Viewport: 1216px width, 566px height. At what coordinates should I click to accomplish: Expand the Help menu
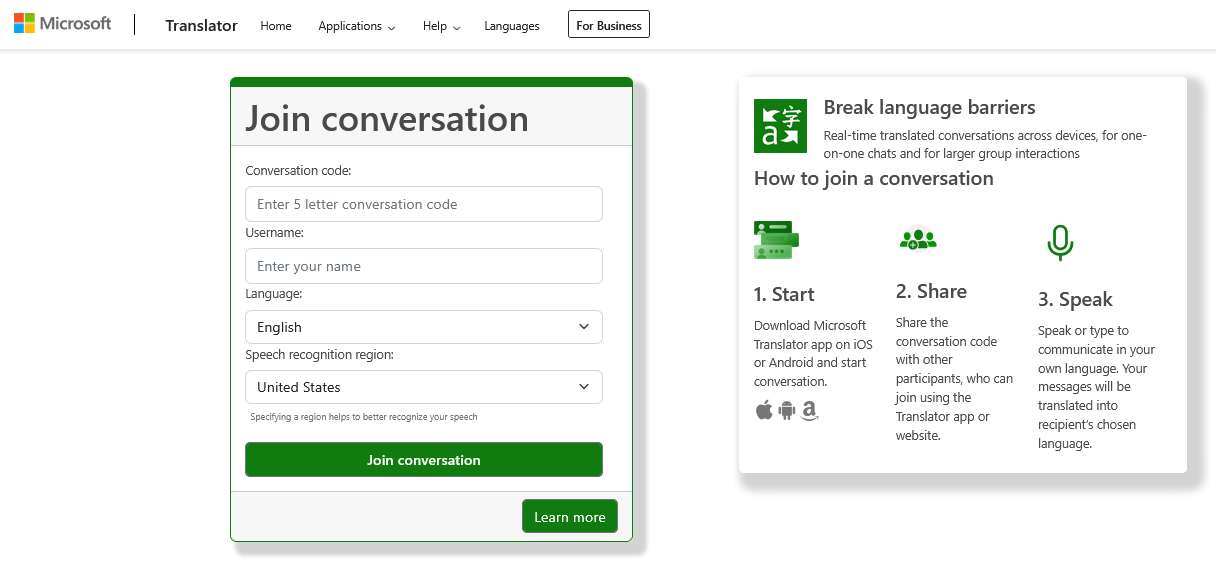[442, 26]
